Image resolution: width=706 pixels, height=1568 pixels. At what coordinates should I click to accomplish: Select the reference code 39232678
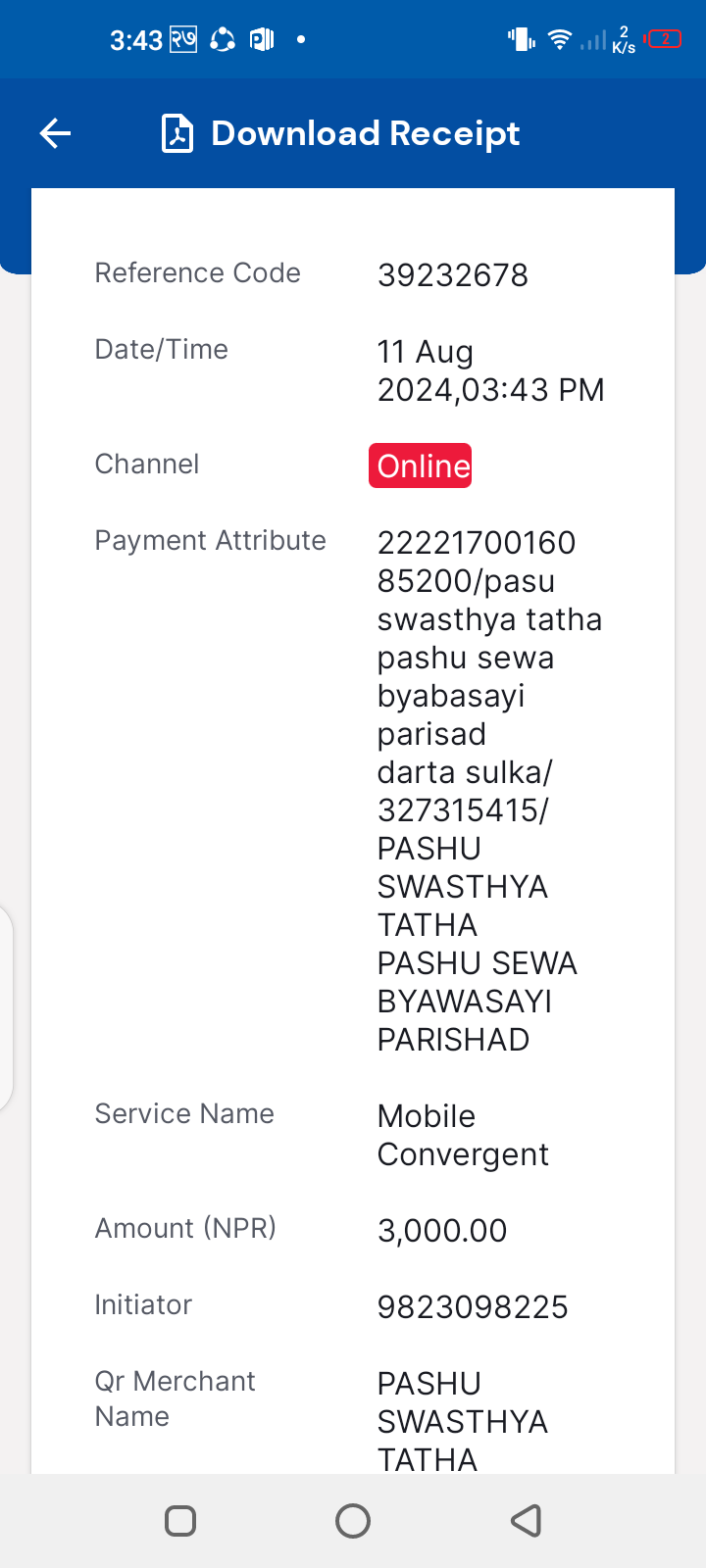453,275
